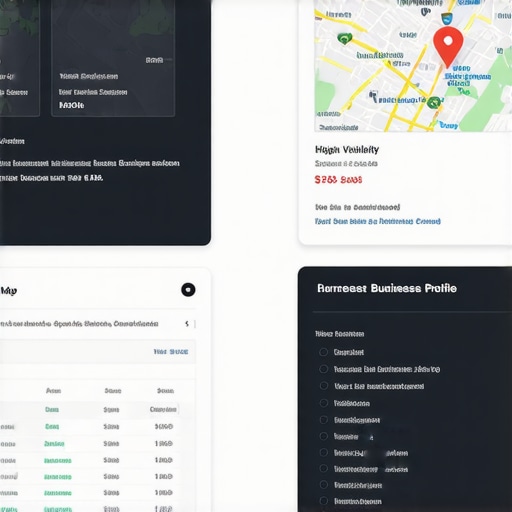Open the blue link below the map card
The image size is (512, 512).
(x=378, y=221)
